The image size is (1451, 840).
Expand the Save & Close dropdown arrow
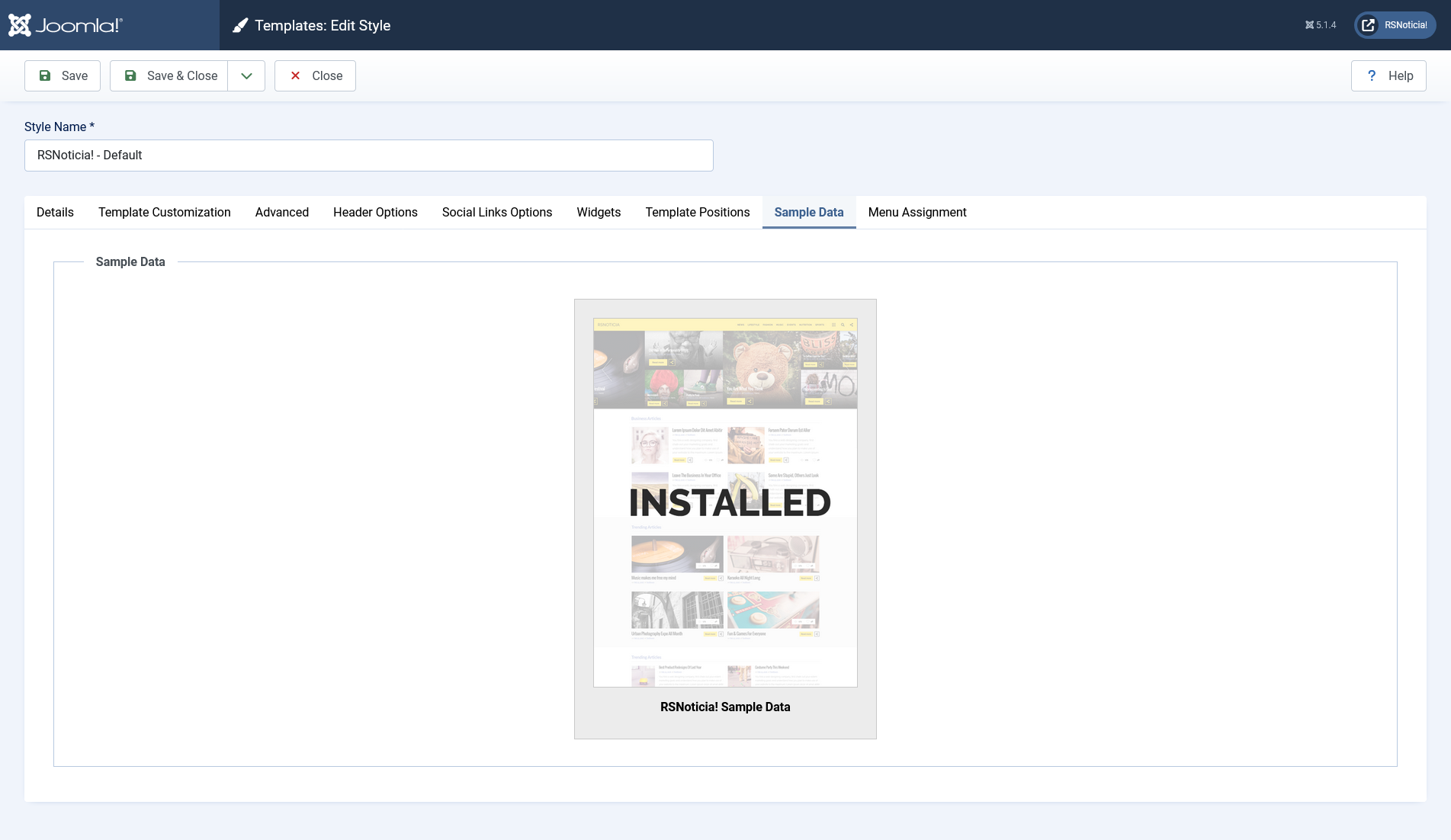pyautogui.click(x=246, y=75)
